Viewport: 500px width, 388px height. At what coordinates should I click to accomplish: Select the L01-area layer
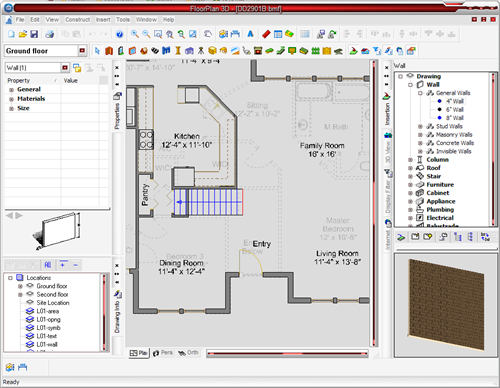click(48, 311)
